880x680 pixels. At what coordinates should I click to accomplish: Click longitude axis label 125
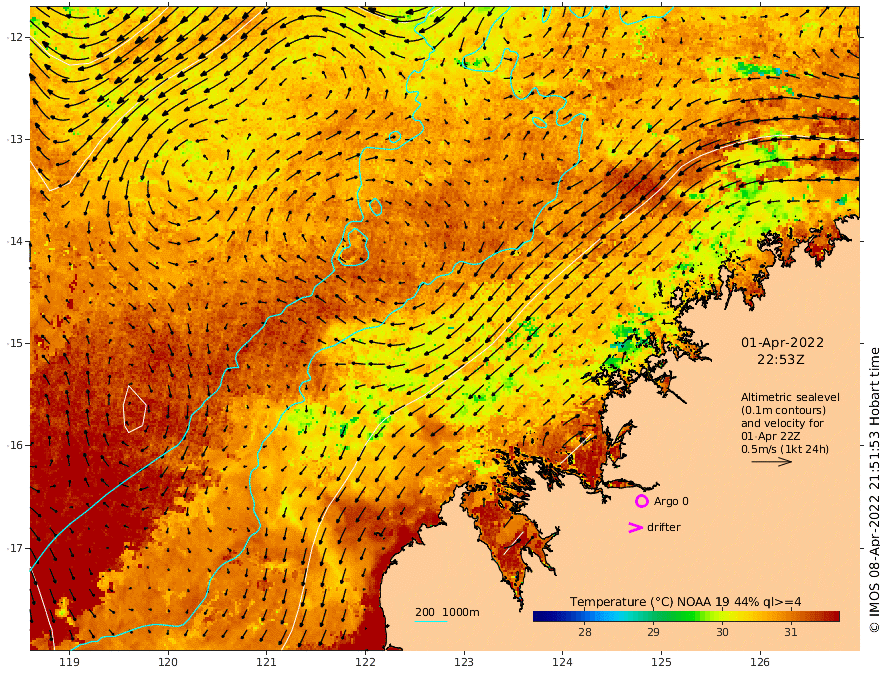click(661, 663)
